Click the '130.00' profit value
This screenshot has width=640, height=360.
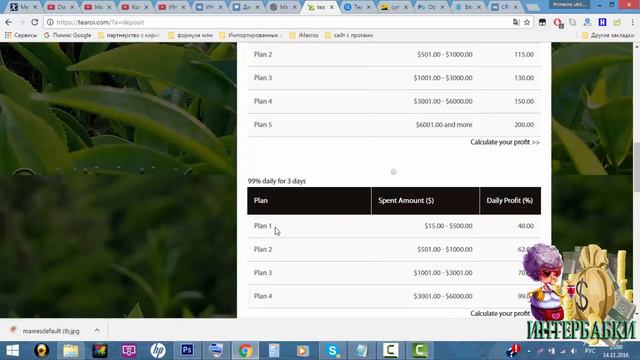click(524, 78)
